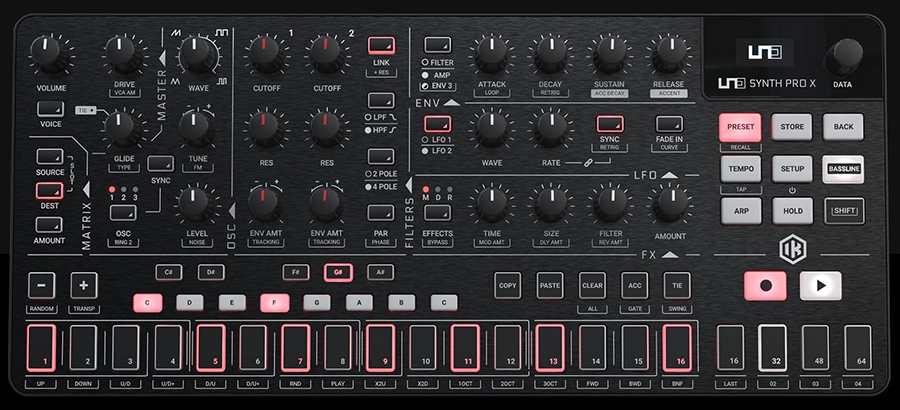This screenshot has width=900, height=410.
Task: Click the PASTE sequencer button
Action: 550,285
